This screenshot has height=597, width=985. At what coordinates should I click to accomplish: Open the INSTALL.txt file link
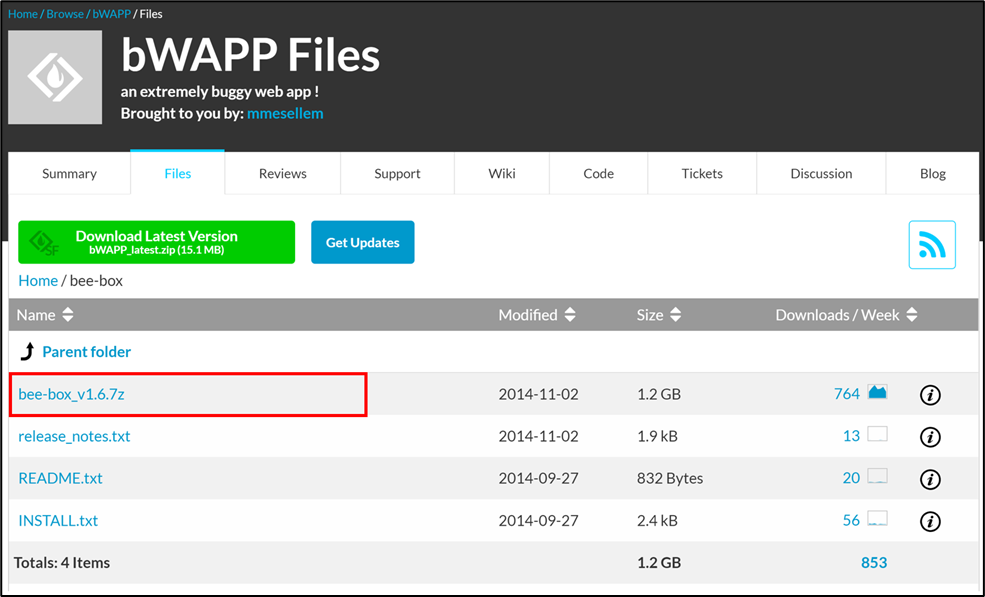58,520
